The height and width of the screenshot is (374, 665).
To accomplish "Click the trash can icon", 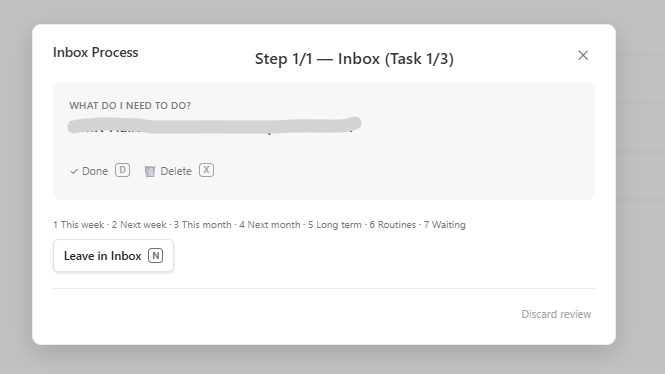I will coord(150,171).
